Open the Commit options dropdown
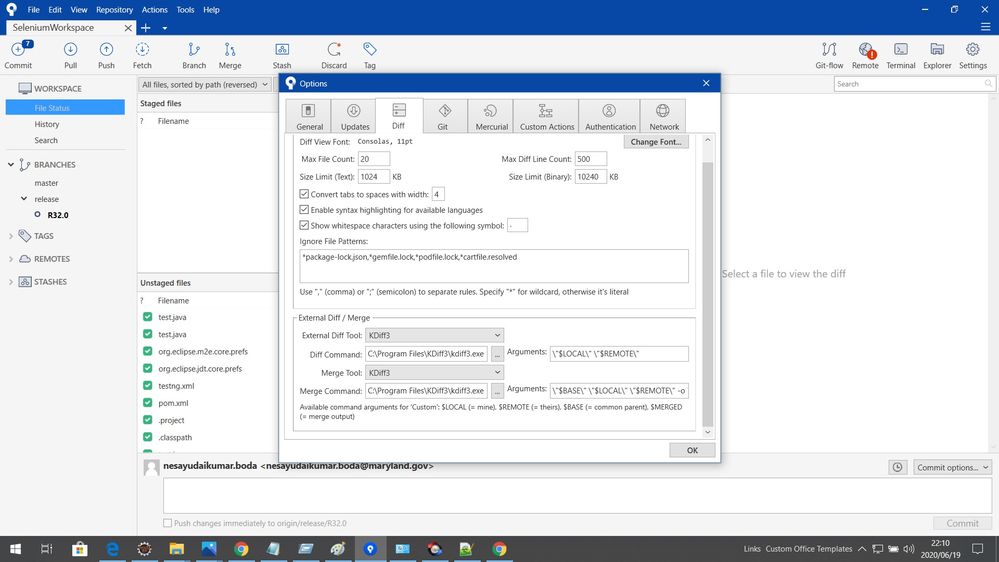Image resolution: width=999 pixels, height=562 pixels. [x=952, y=467]
